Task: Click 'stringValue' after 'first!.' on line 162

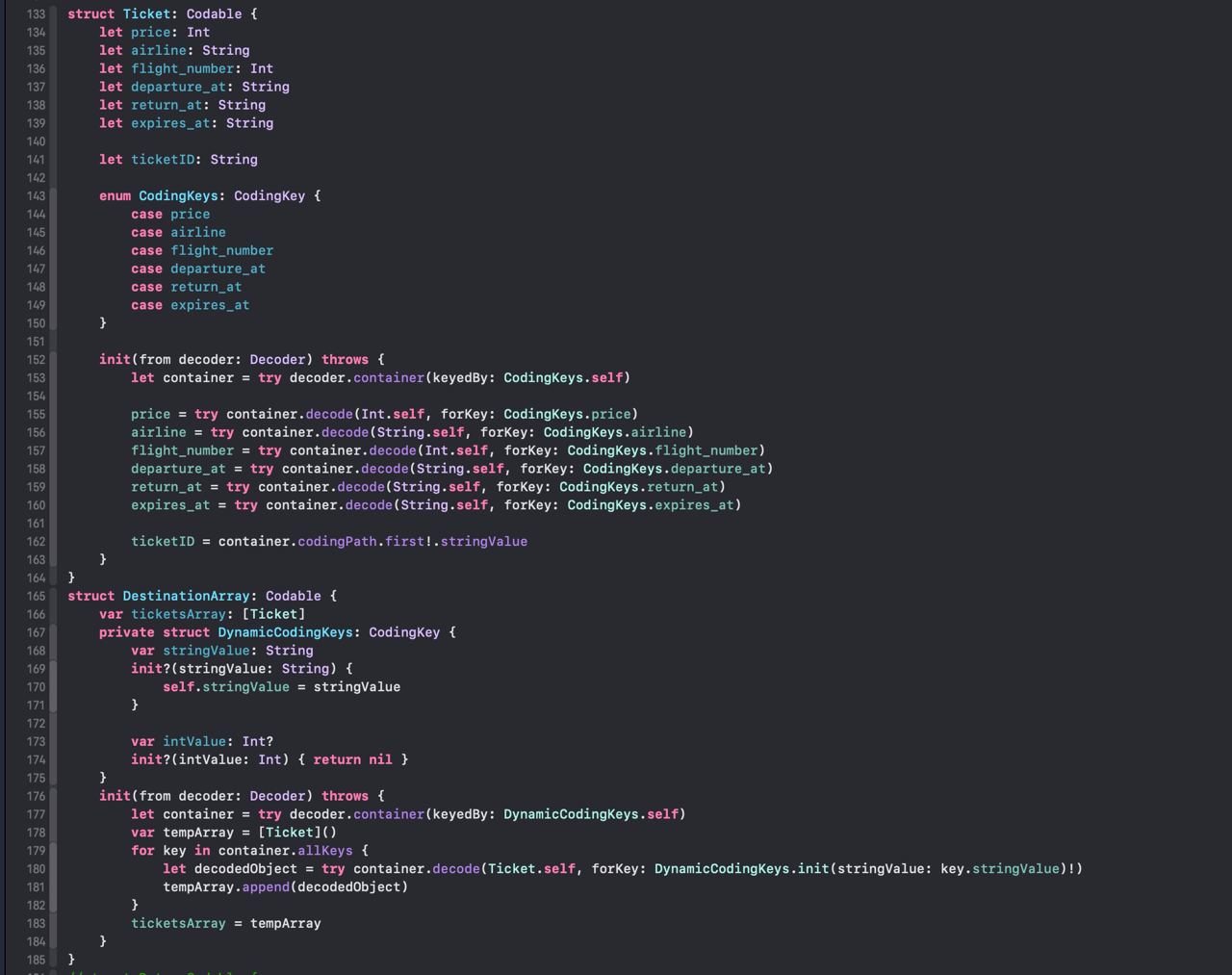Action: click(484, 542)
